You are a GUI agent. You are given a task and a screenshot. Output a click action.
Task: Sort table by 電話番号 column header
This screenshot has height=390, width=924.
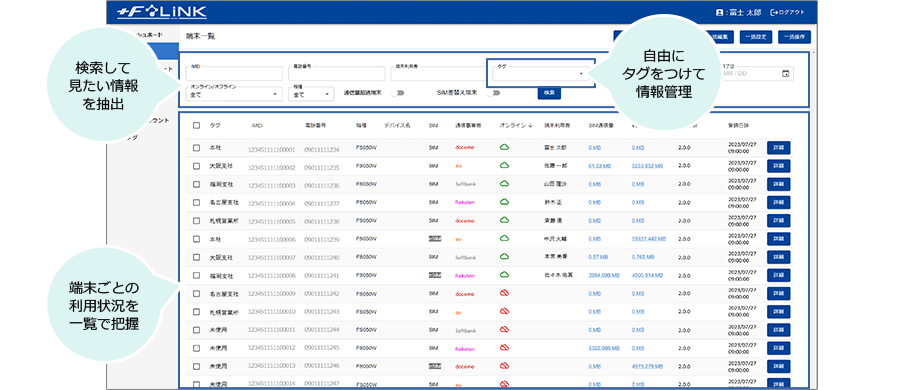315,125
